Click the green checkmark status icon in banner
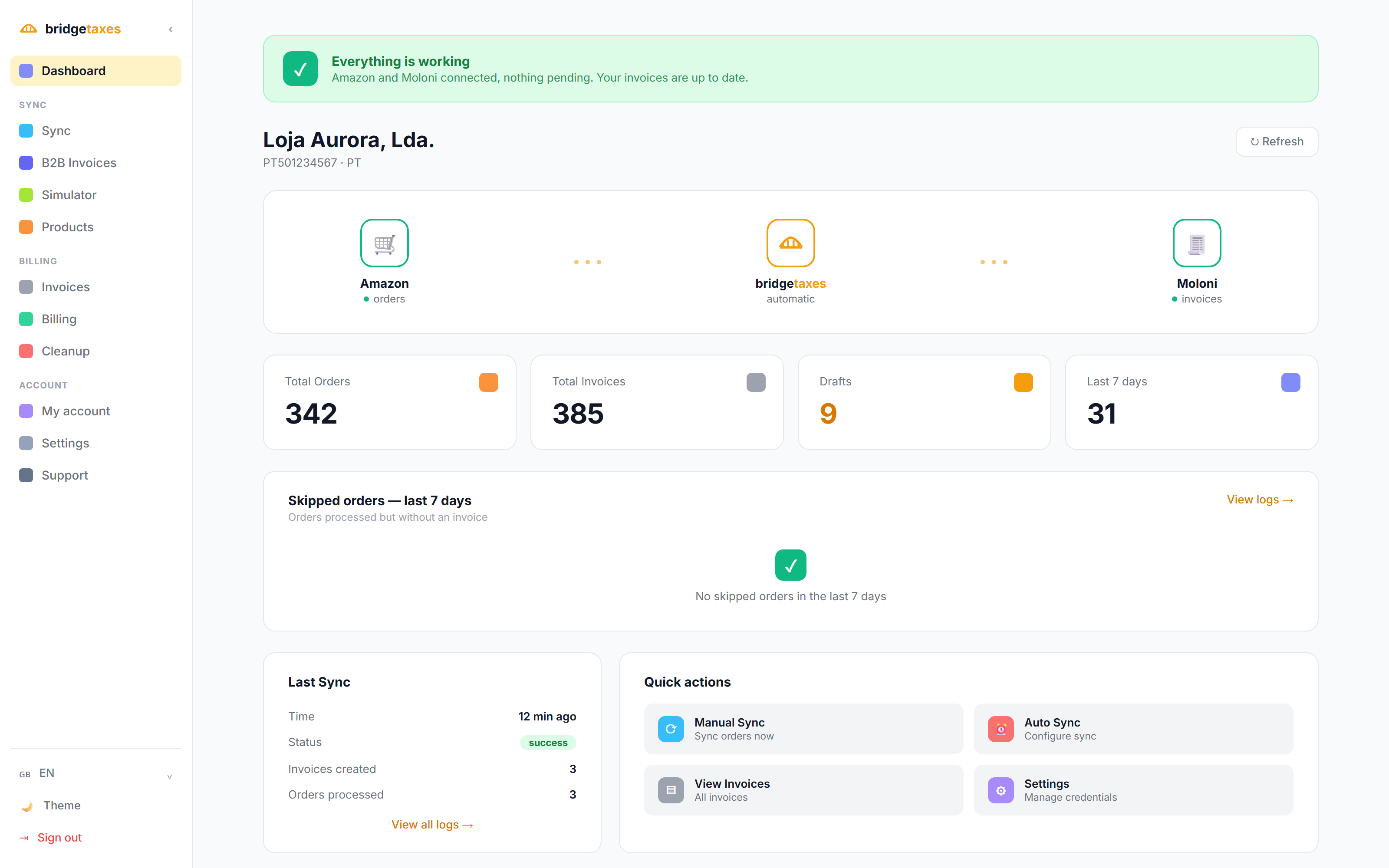This screenshot has width=1389, height=868. click(300, 69)
